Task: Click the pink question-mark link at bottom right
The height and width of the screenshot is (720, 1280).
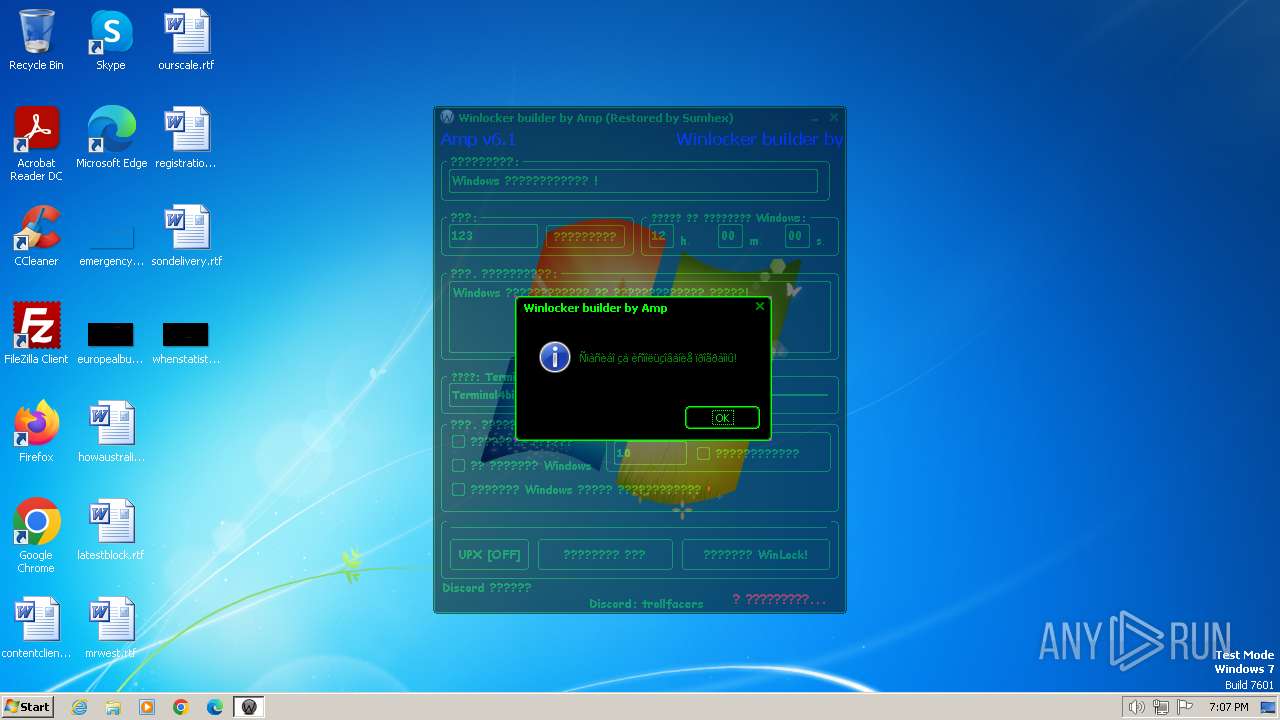Action: point(779,599)
